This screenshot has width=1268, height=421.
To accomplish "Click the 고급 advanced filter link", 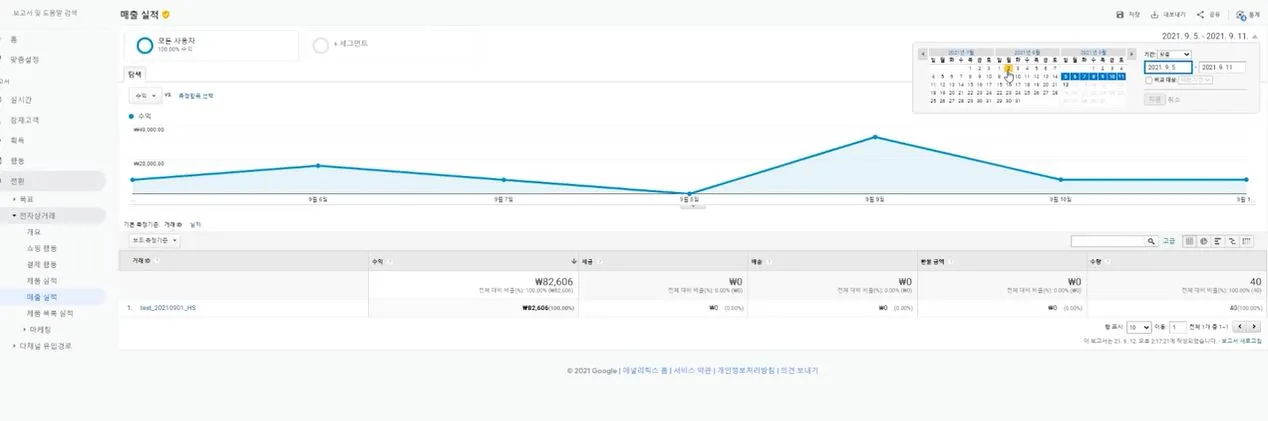I will coord(1169,241).
